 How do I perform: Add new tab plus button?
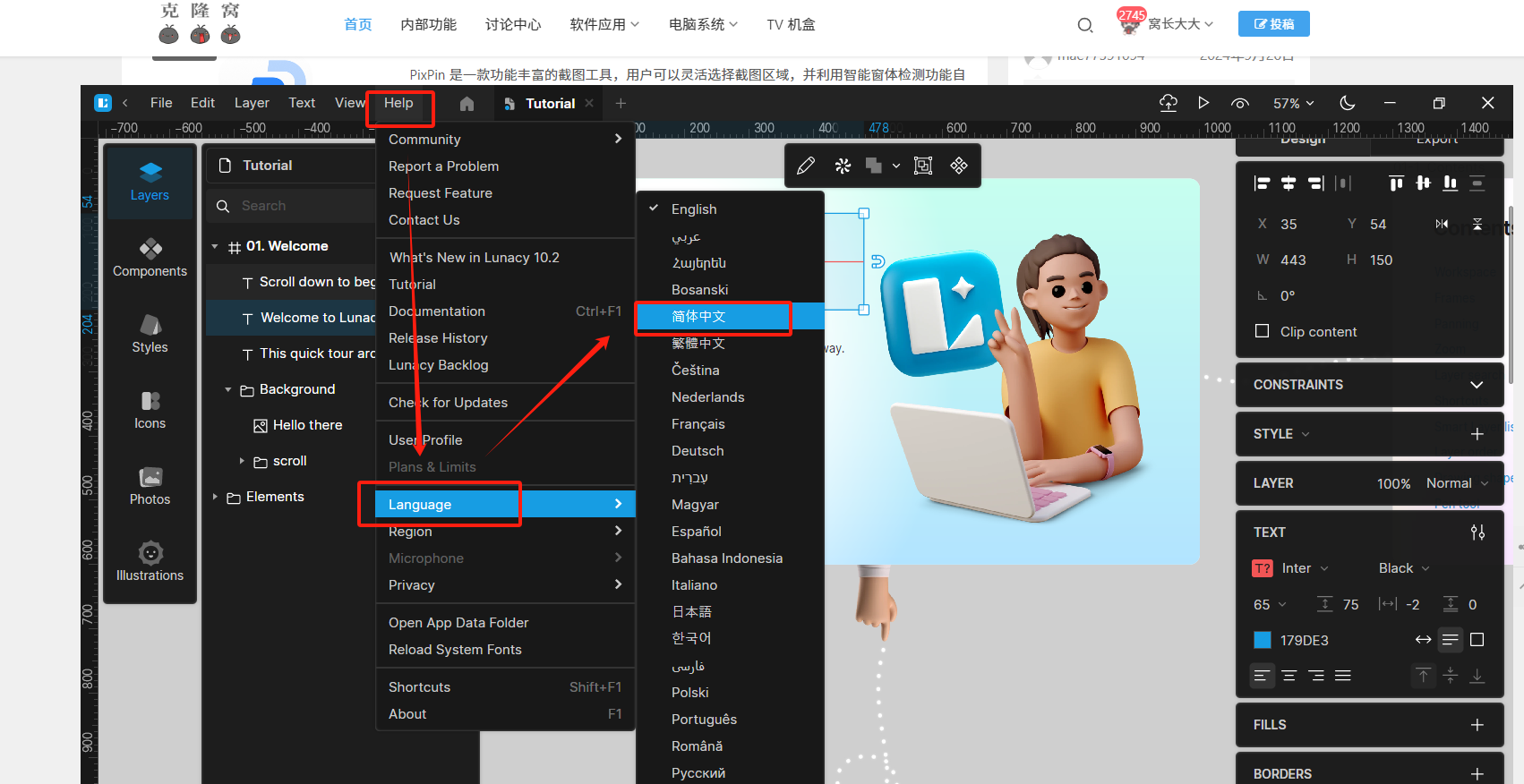point(621,104)
